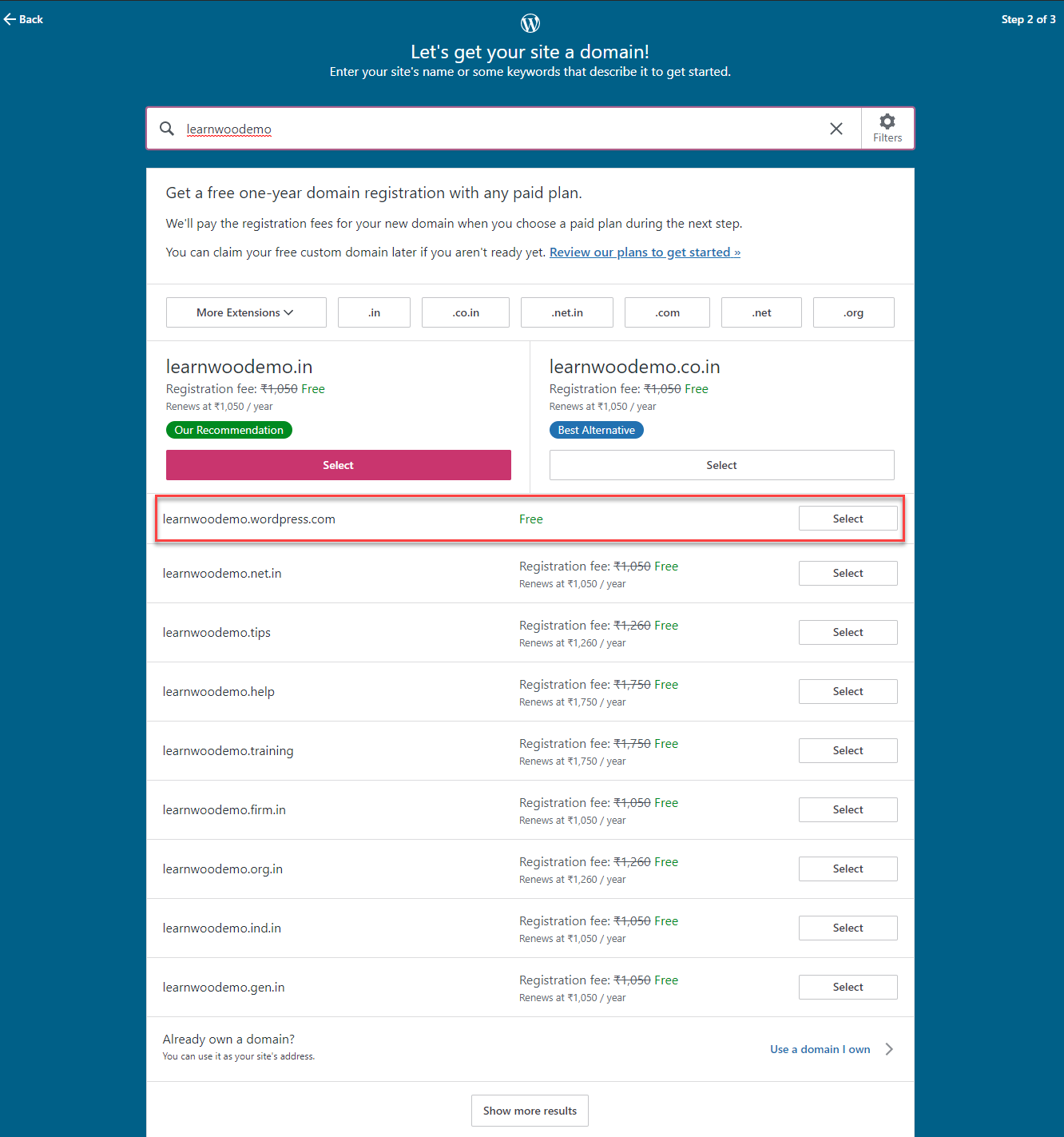Select free learnwoodemo.wordpress.com subdomain

point(848,519)
